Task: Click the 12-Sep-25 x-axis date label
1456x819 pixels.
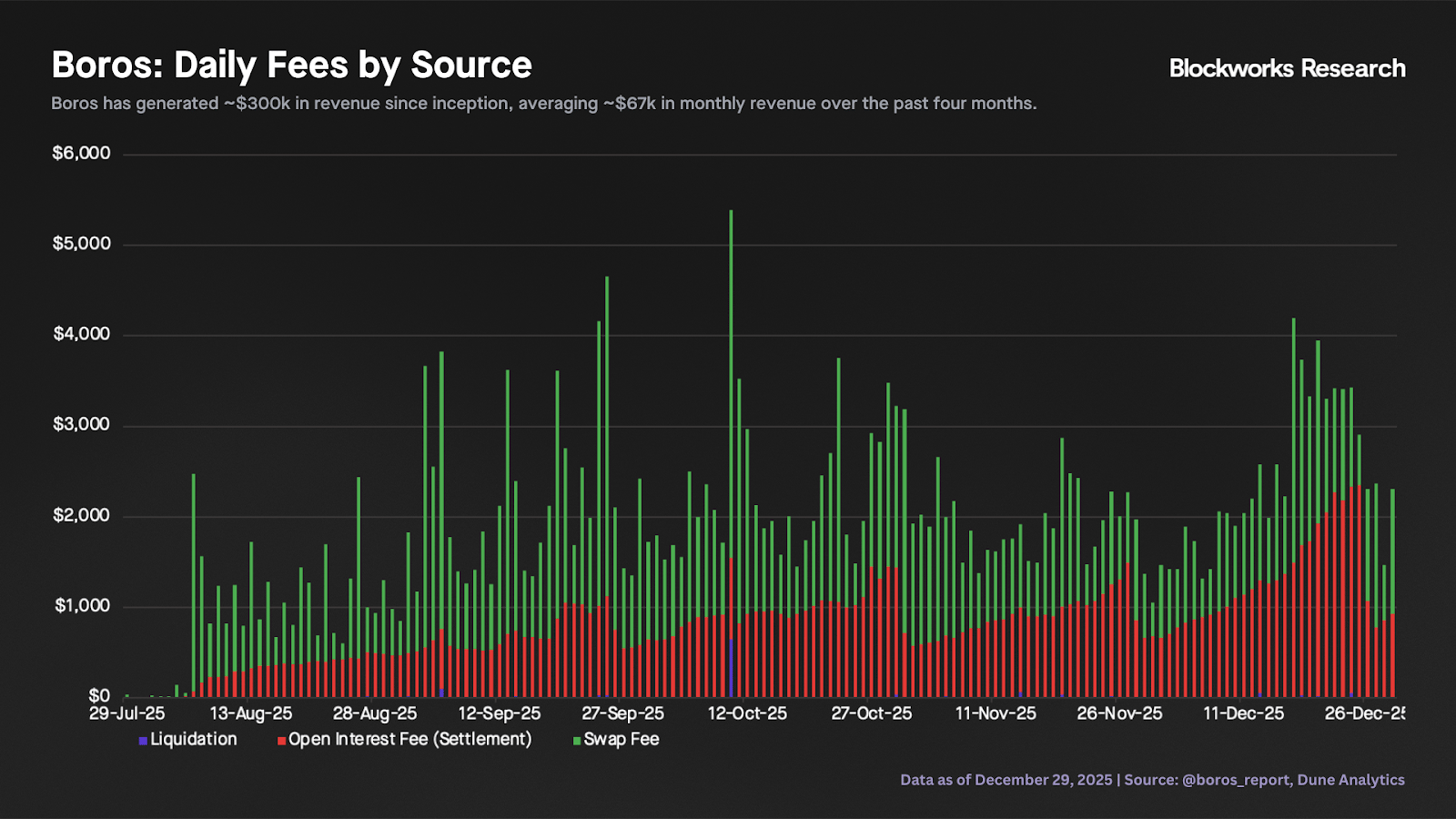Action: click(x=499, y=713)
